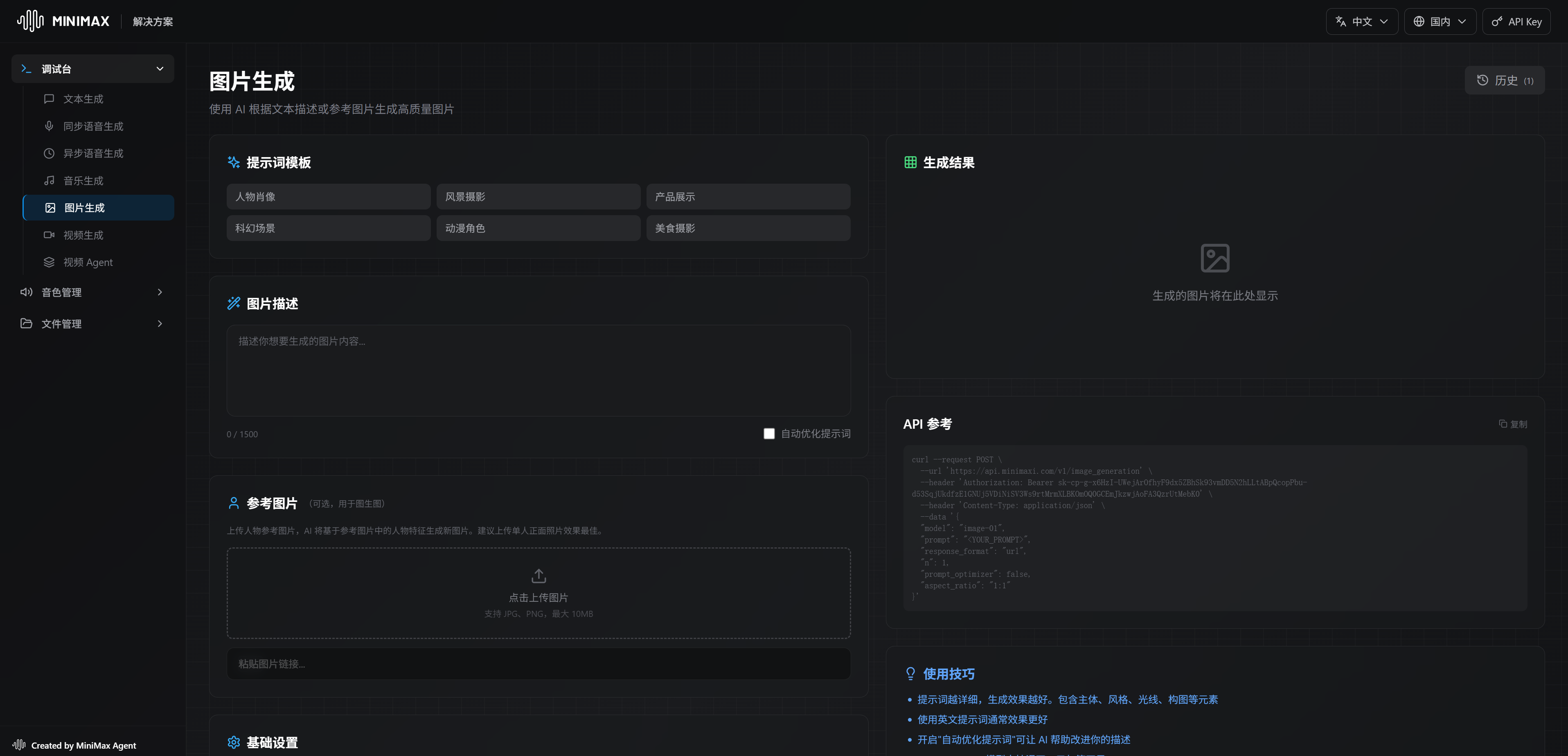Choose the 人物肖像 prompt template

click(329, 197)
